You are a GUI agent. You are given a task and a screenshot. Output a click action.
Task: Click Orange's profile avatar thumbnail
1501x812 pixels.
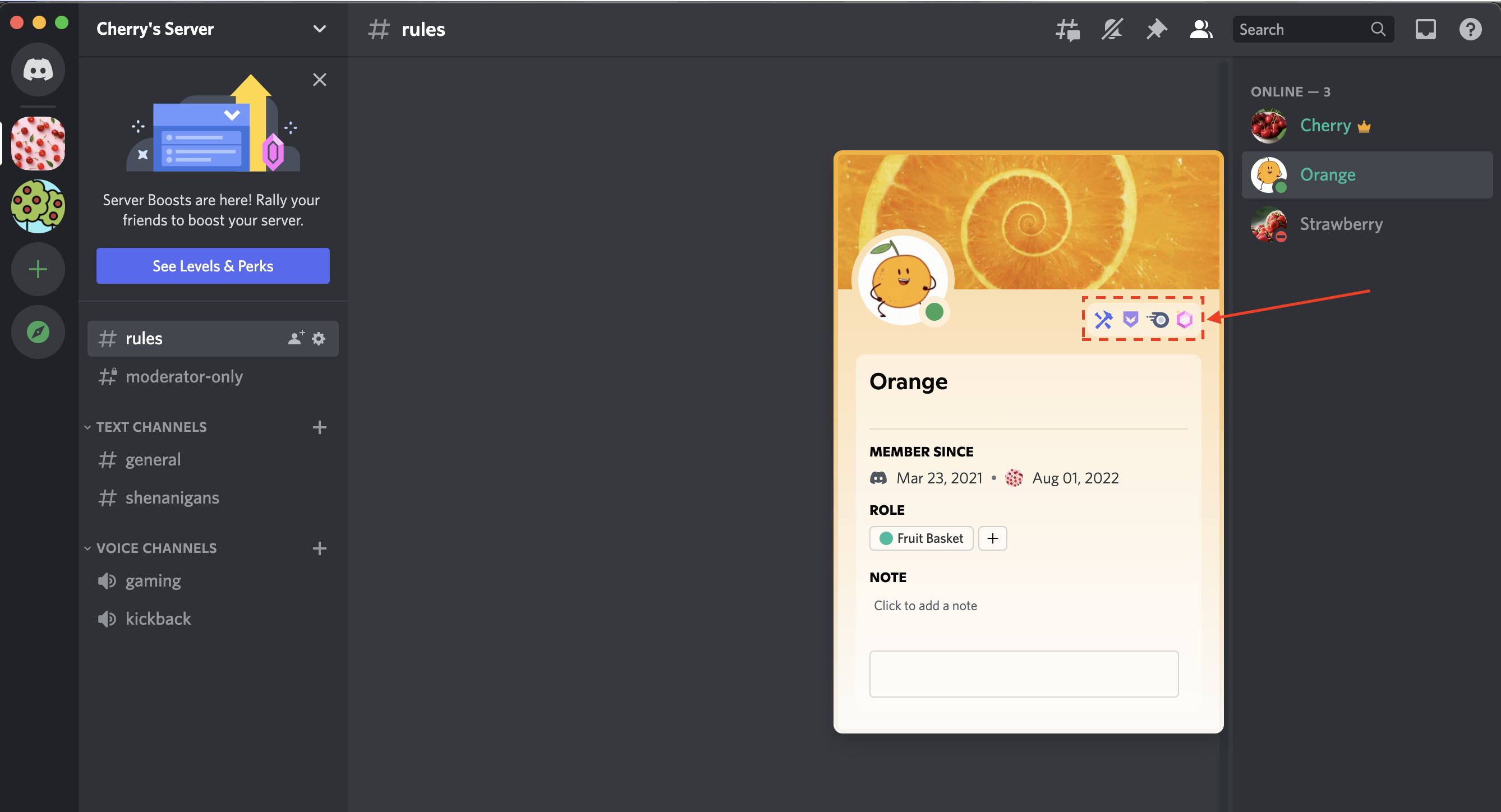(1268, 174)
